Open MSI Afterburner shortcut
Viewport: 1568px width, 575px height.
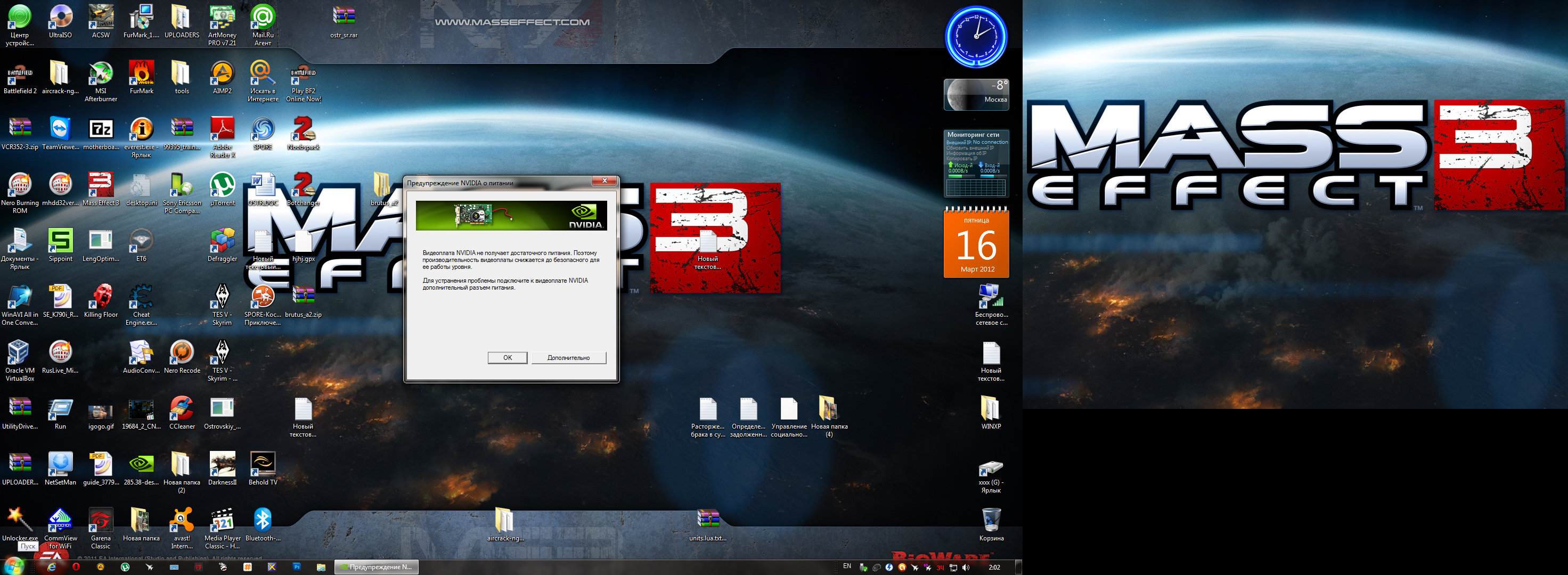pos(101,81)
